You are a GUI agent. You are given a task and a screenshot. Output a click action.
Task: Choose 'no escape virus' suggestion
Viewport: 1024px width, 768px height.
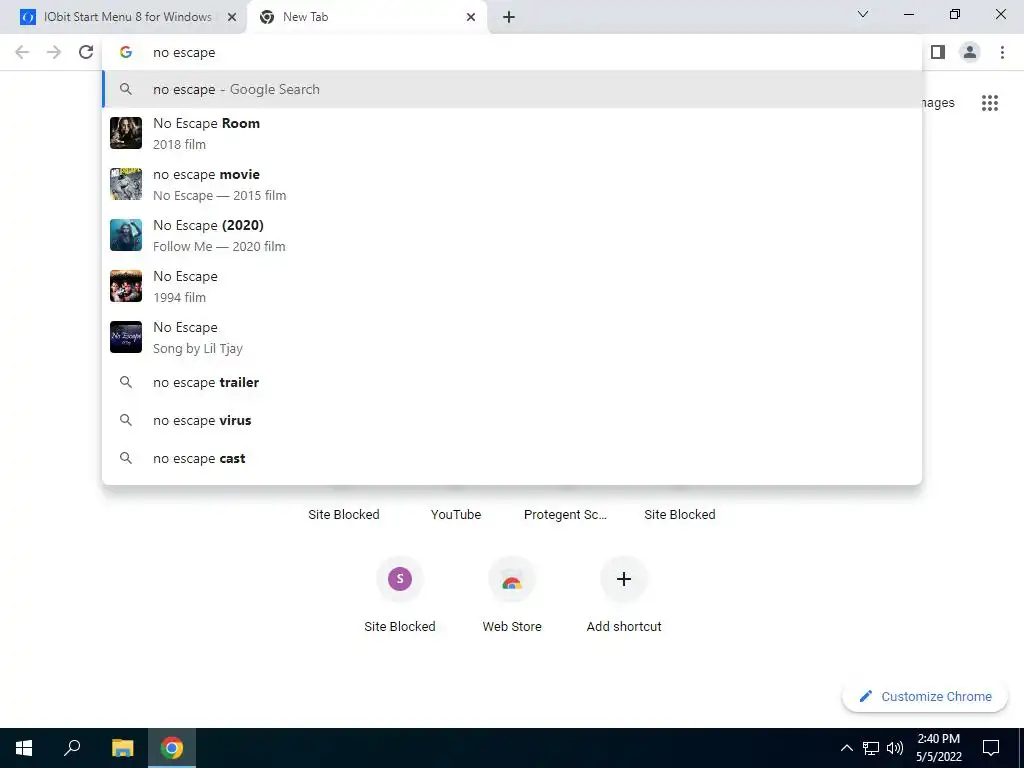512,421
